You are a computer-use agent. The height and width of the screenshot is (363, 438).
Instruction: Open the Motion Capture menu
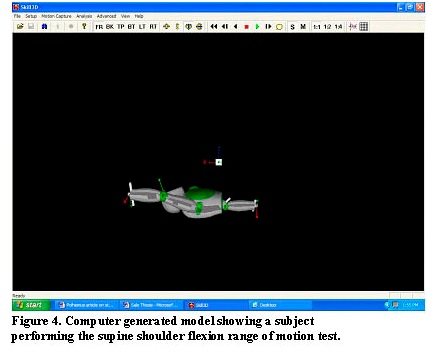56,16
